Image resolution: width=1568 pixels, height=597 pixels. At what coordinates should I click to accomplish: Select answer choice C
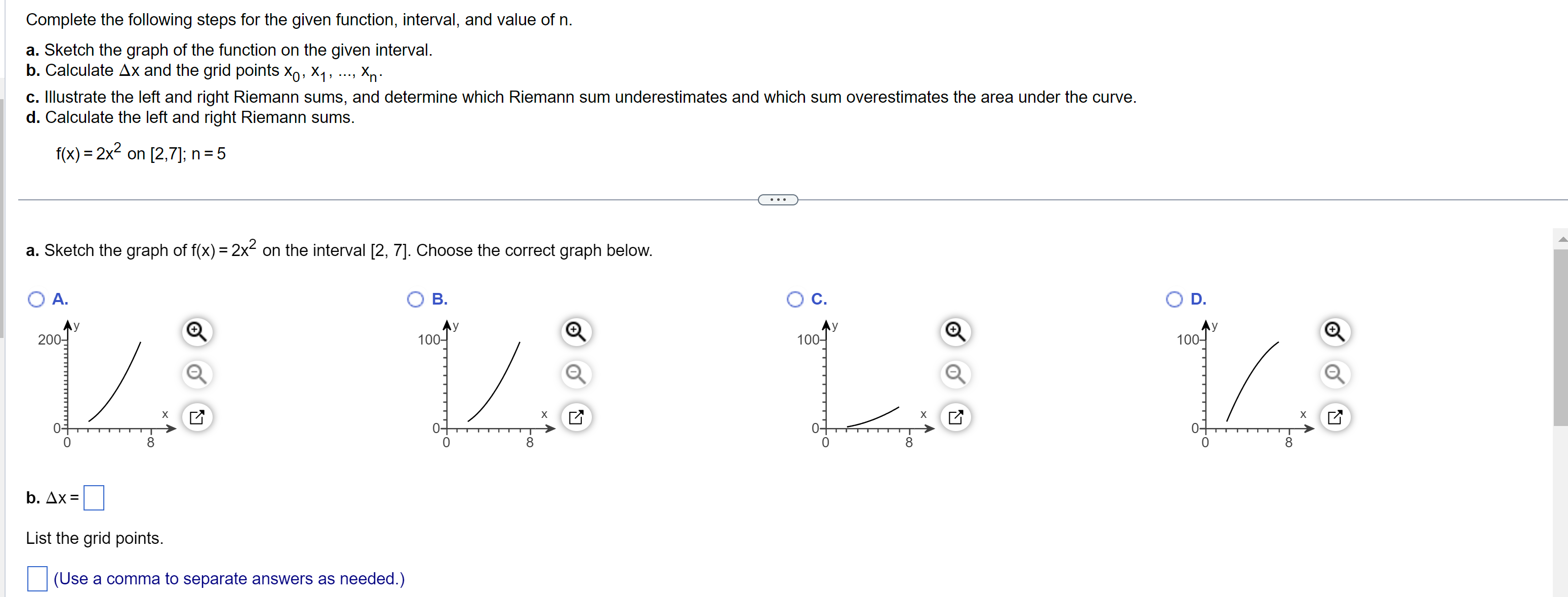click(x=794, y=299)
